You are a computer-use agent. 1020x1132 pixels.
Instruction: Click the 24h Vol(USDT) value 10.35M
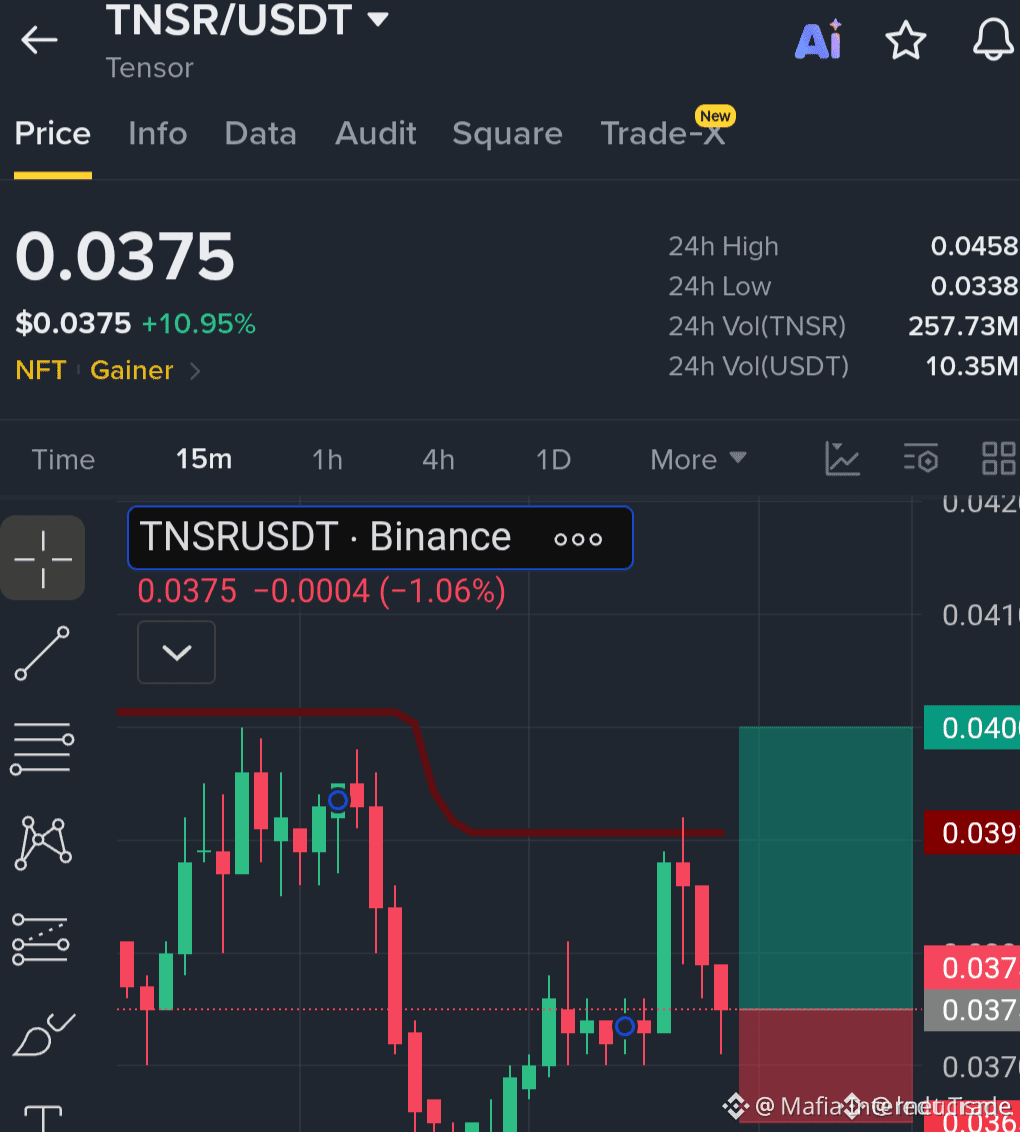[972, 366]
